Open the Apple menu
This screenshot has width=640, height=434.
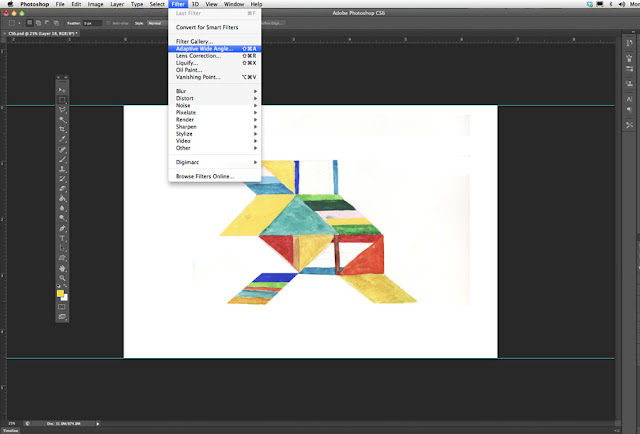pos(11,4)
